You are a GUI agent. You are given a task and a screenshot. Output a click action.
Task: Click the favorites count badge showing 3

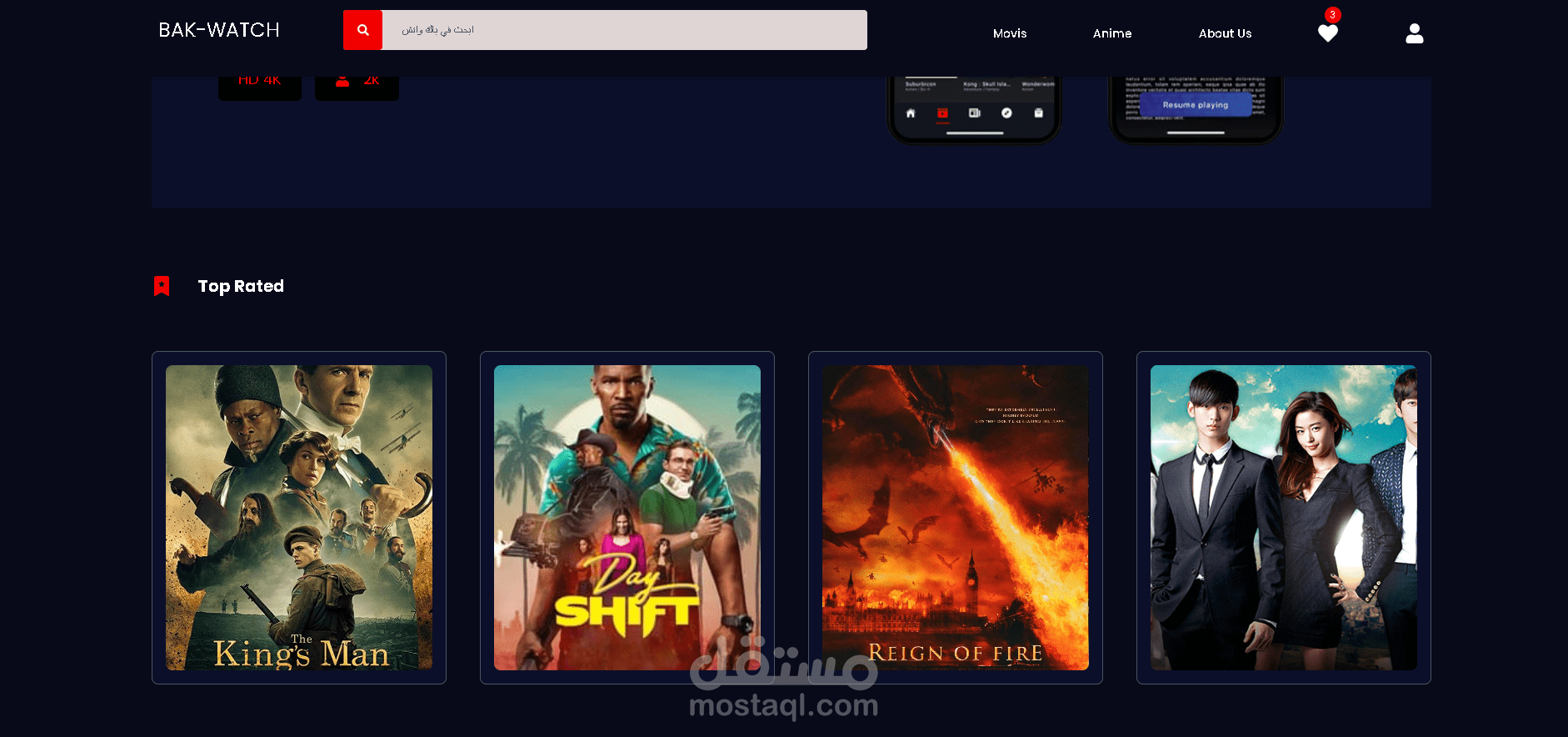click(1333, 15)
